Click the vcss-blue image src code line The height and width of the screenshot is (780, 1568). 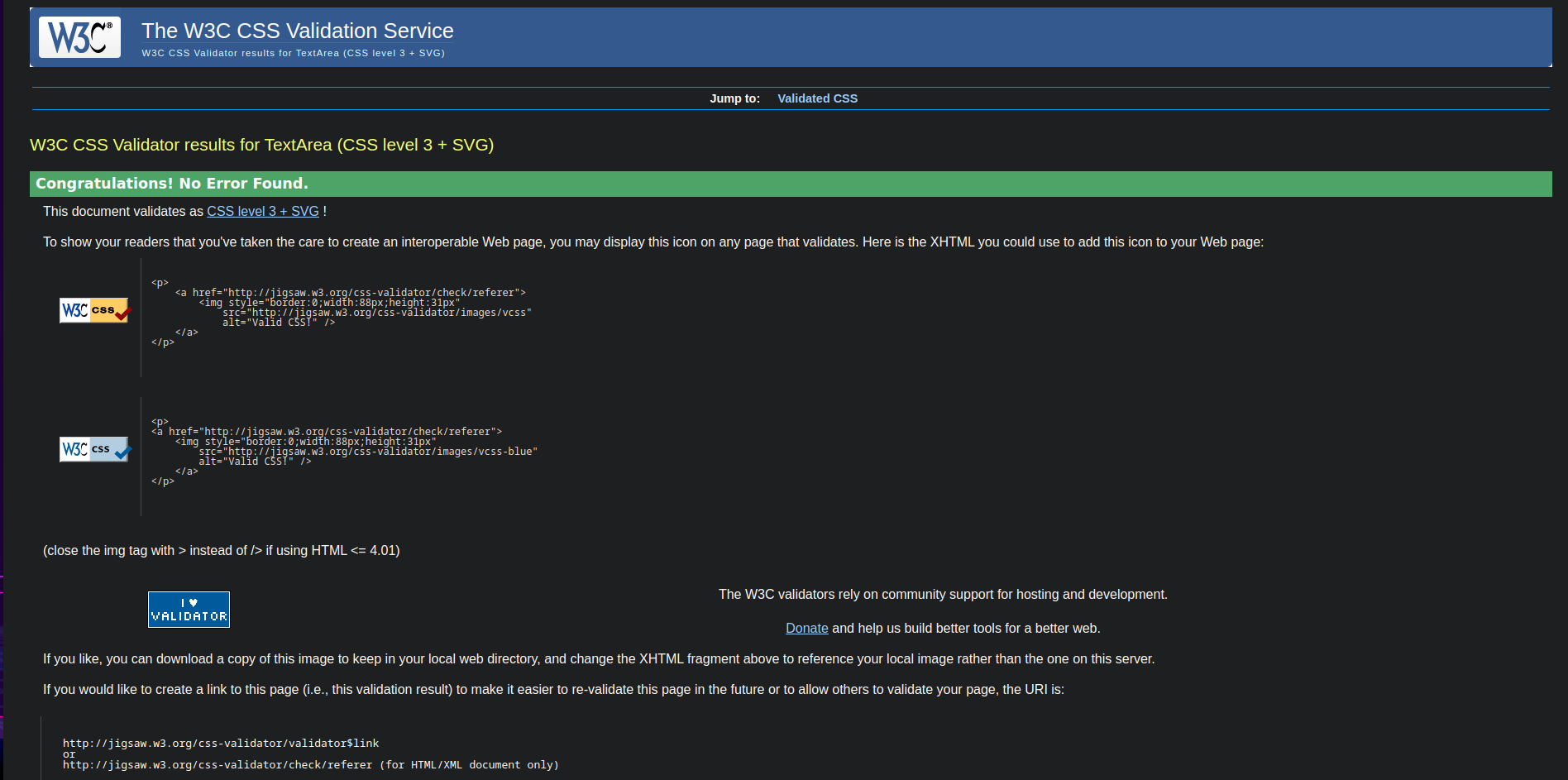[368, 452]
